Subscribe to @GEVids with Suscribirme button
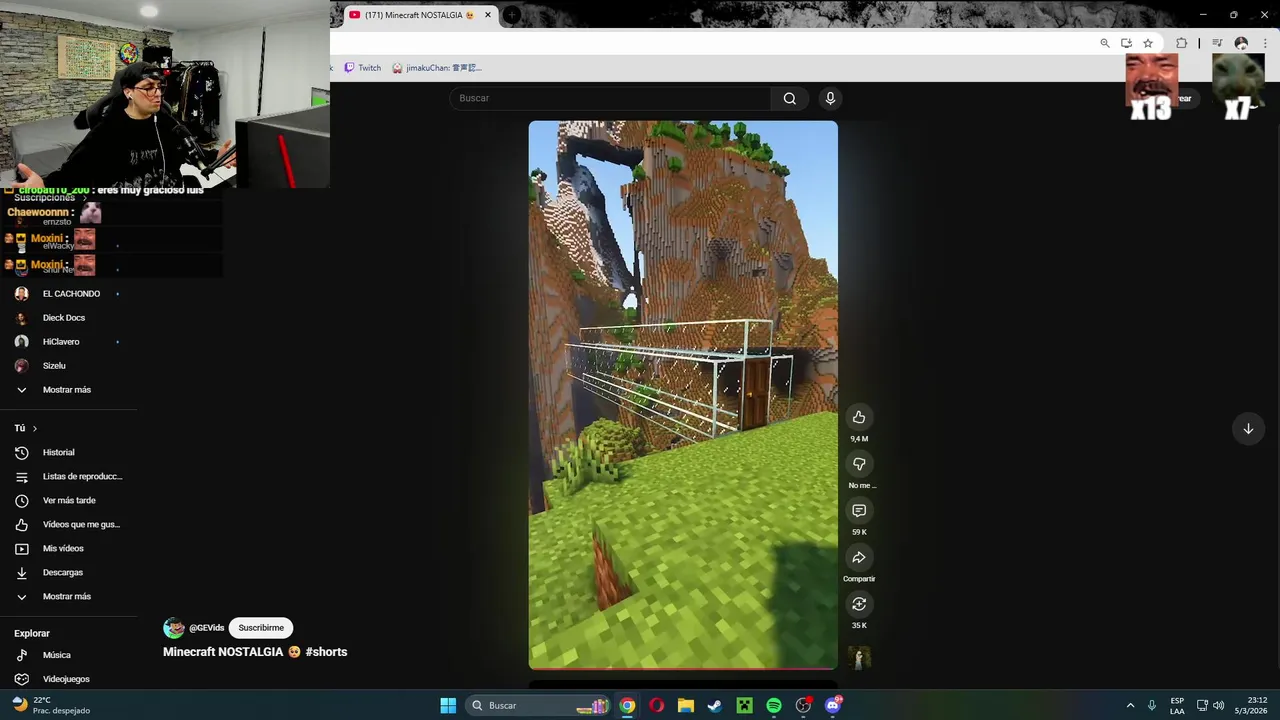This screenshot has width=1280, height=720. coord(261,628)
